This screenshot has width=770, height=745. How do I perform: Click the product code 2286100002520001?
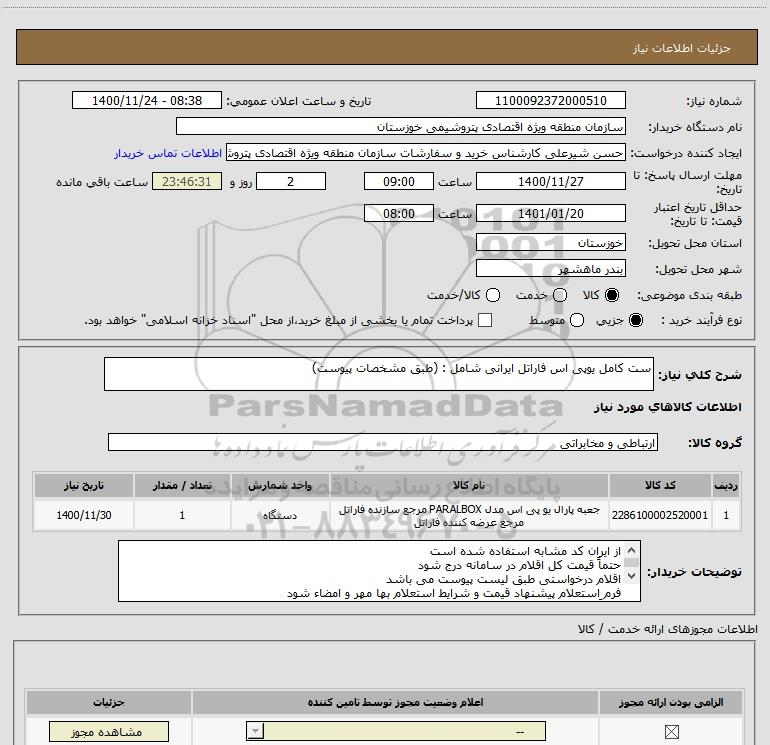tap(660, 515)
